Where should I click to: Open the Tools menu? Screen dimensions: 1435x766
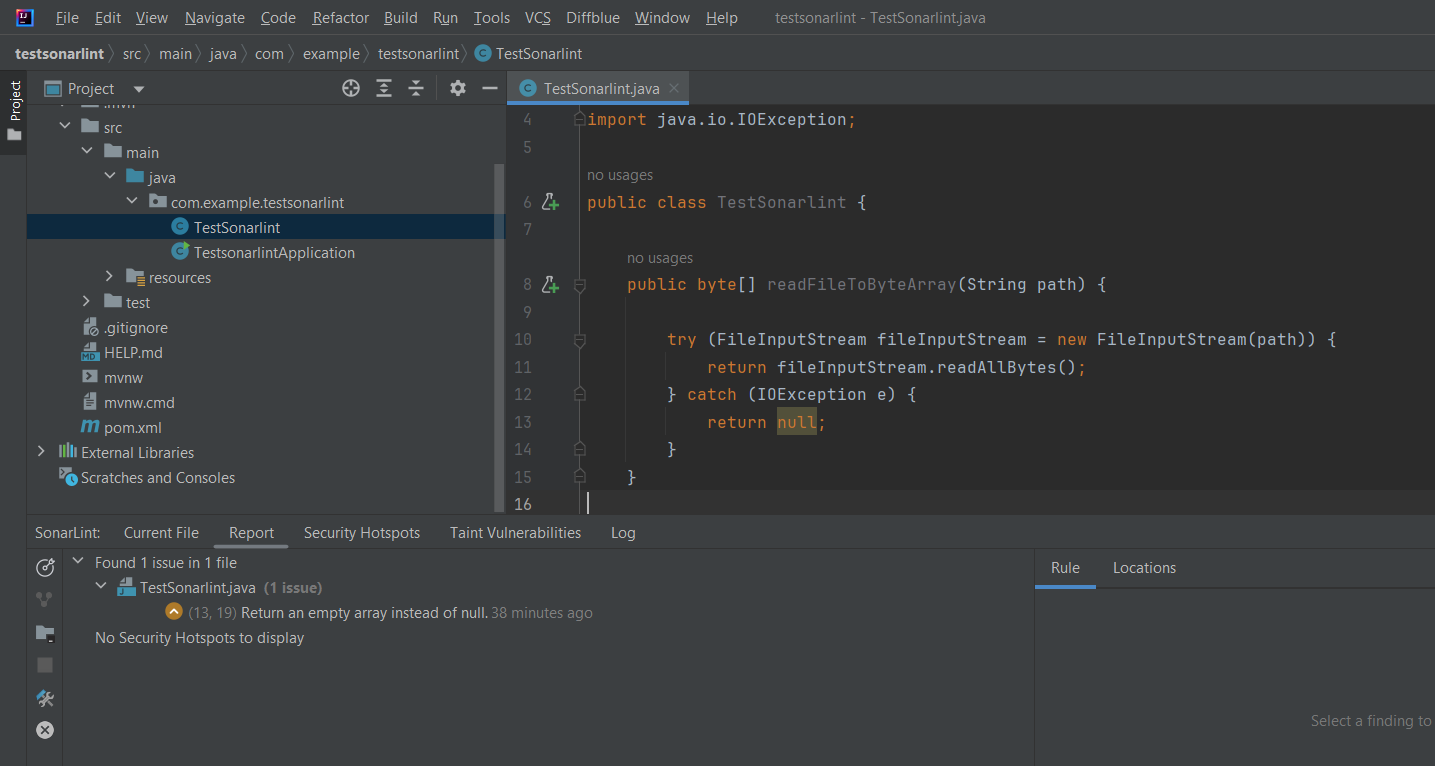click(492, 18)
